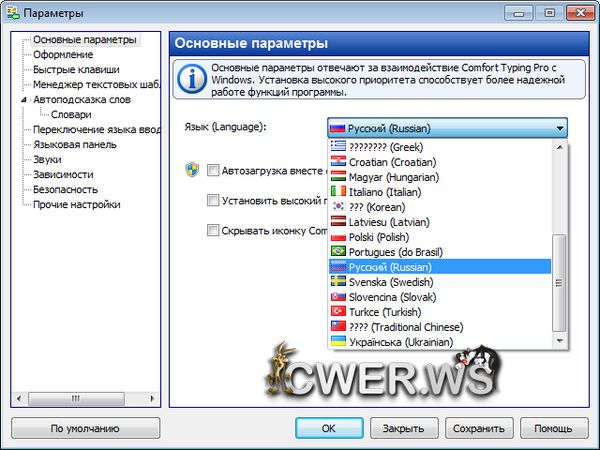The height and width of the screenshot is (450, 600).
Task: Click the Ukrainian flag icon
Action: point(338,341)
